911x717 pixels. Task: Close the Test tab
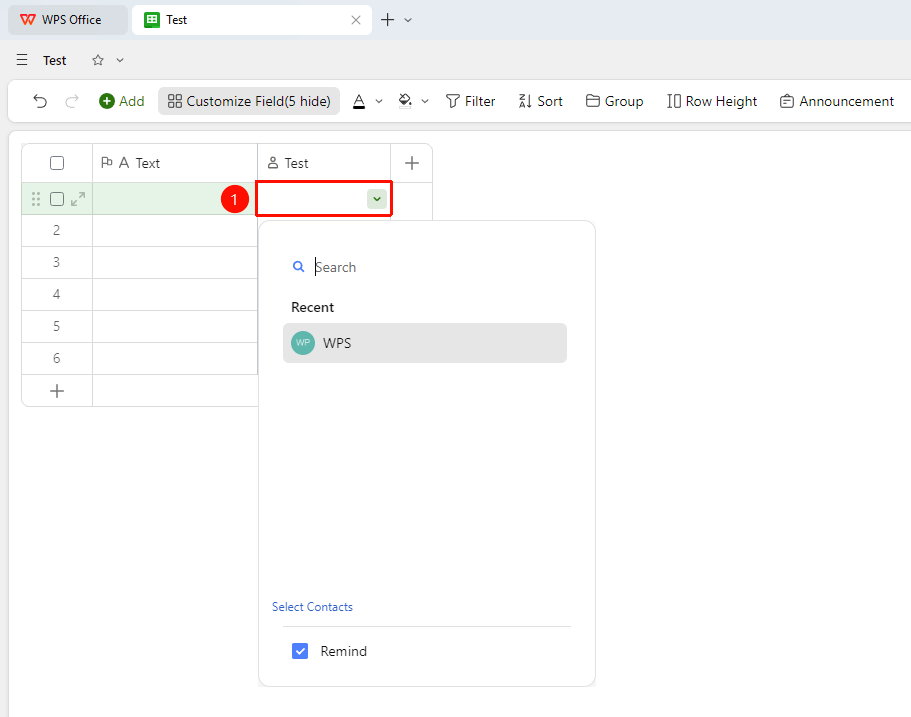(356, 20)
